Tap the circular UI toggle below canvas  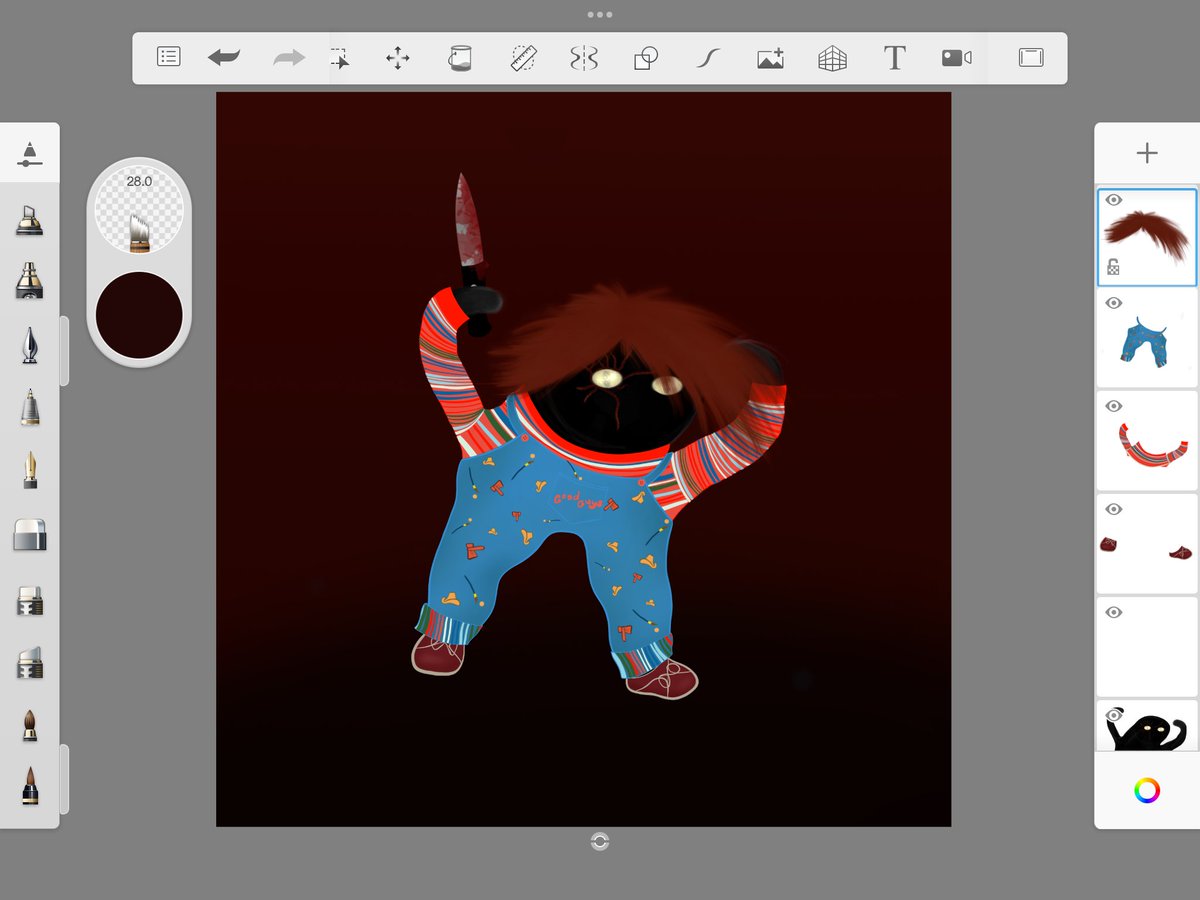point(600,842)
